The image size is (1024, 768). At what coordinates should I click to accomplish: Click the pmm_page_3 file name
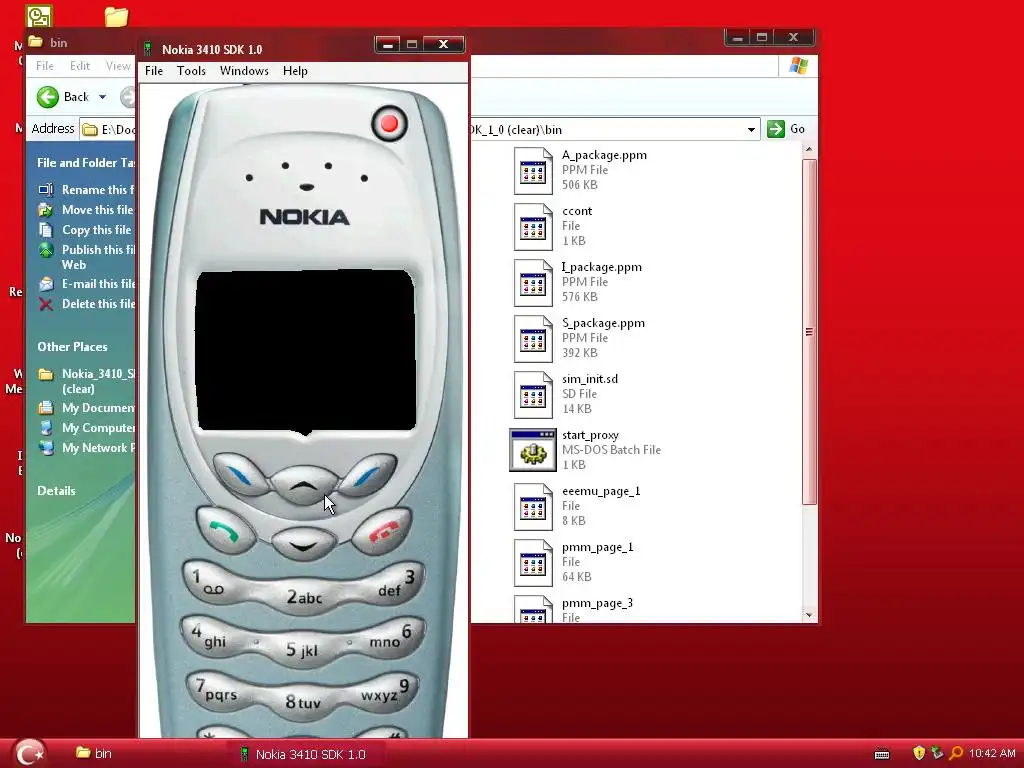pos(597,603)
